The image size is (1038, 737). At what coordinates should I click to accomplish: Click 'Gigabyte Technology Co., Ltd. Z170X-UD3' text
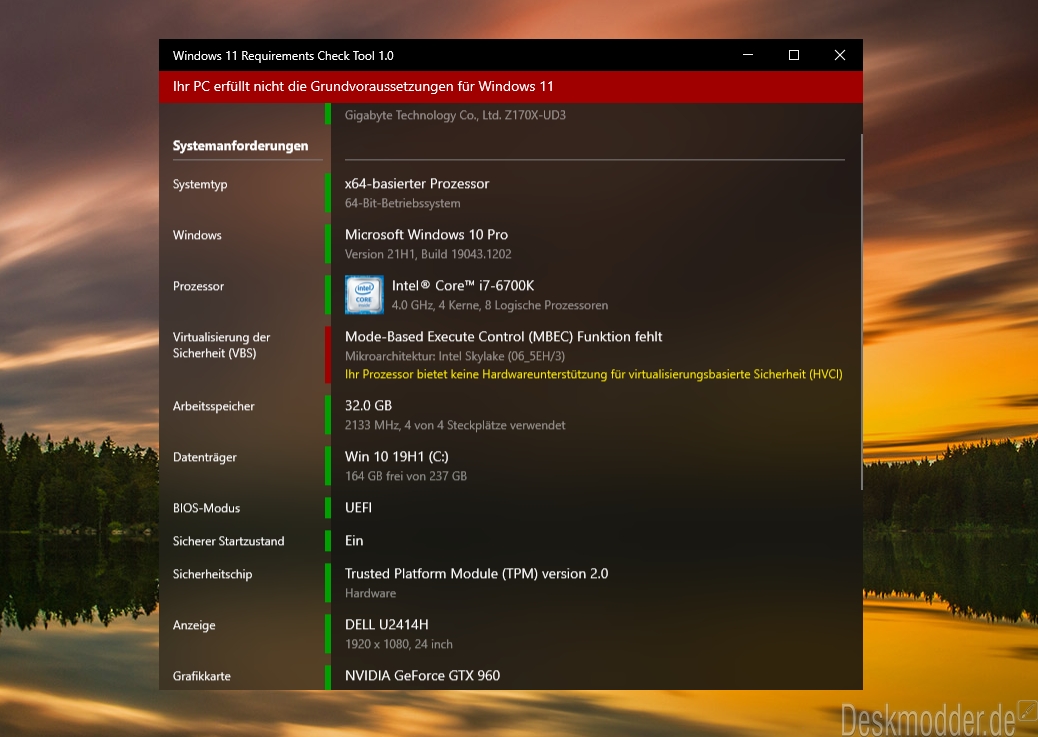[455, 115]
